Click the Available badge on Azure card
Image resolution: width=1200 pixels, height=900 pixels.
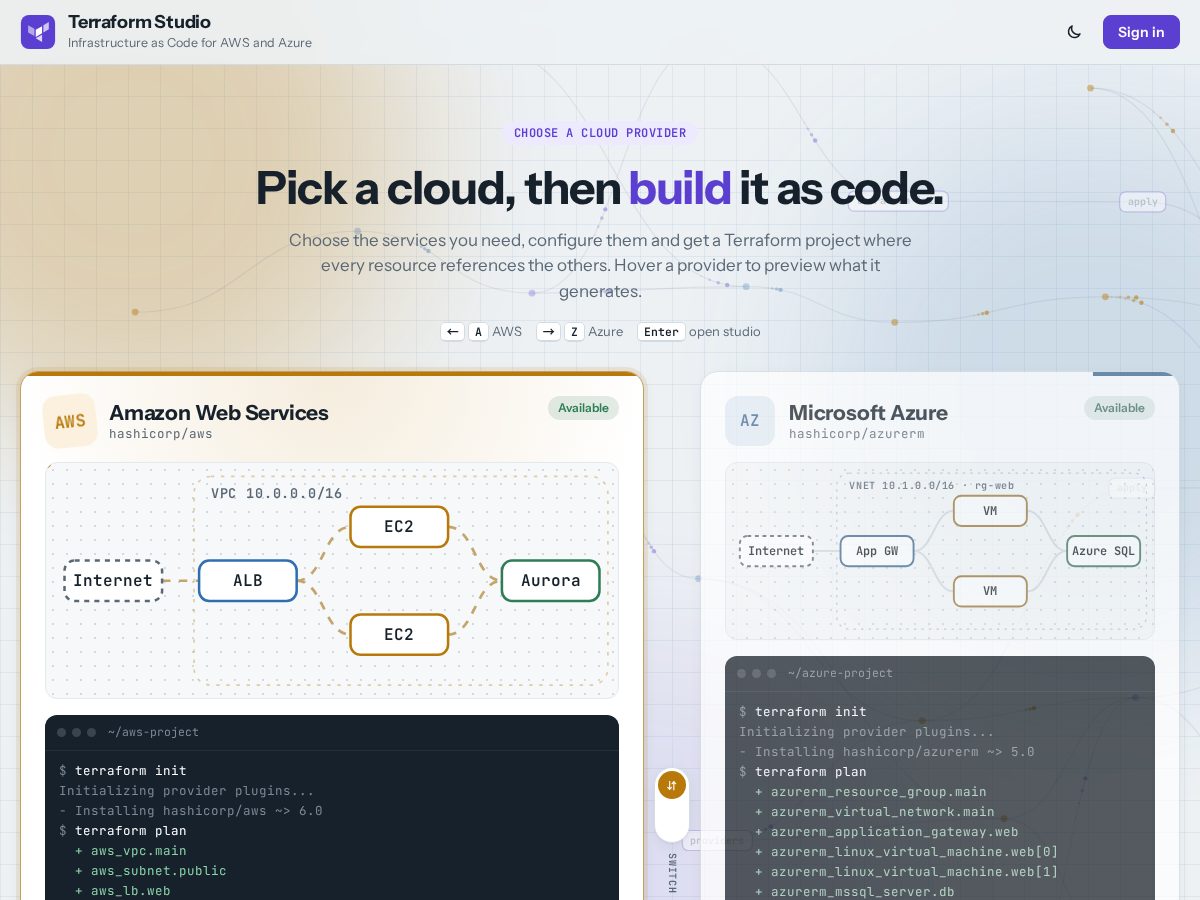(1119, 408)
